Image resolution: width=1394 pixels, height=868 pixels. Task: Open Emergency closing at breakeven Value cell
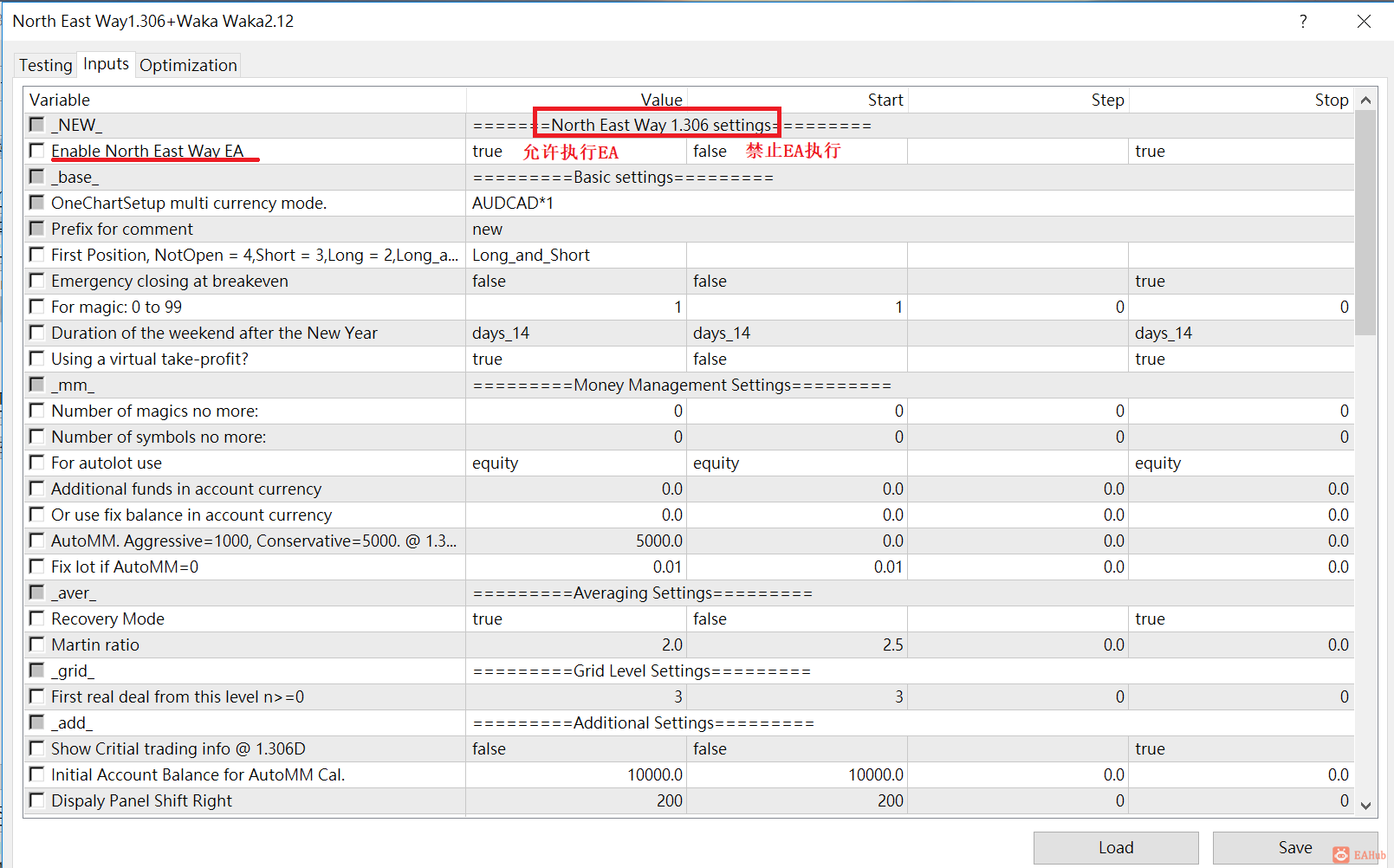[x=576, y=281]
